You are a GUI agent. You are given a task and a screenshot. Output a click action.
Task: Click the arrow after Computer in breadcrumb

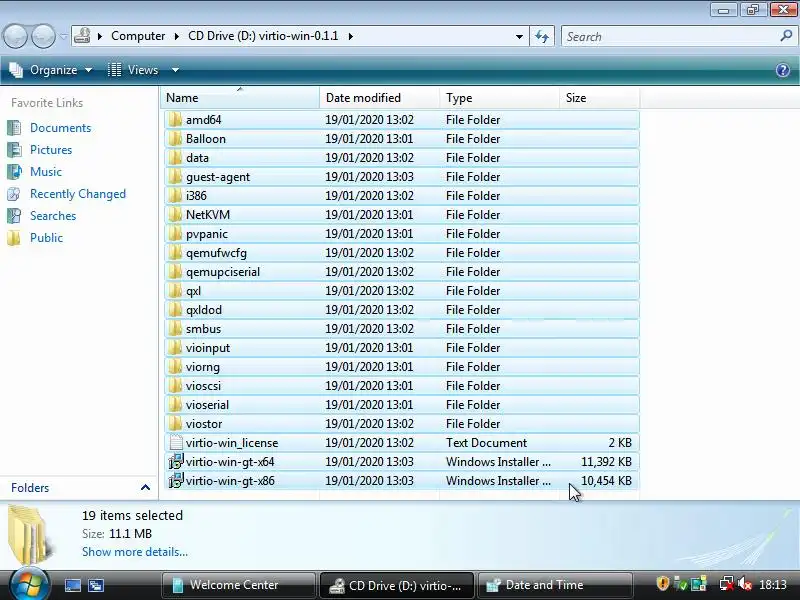pos(177,36)
